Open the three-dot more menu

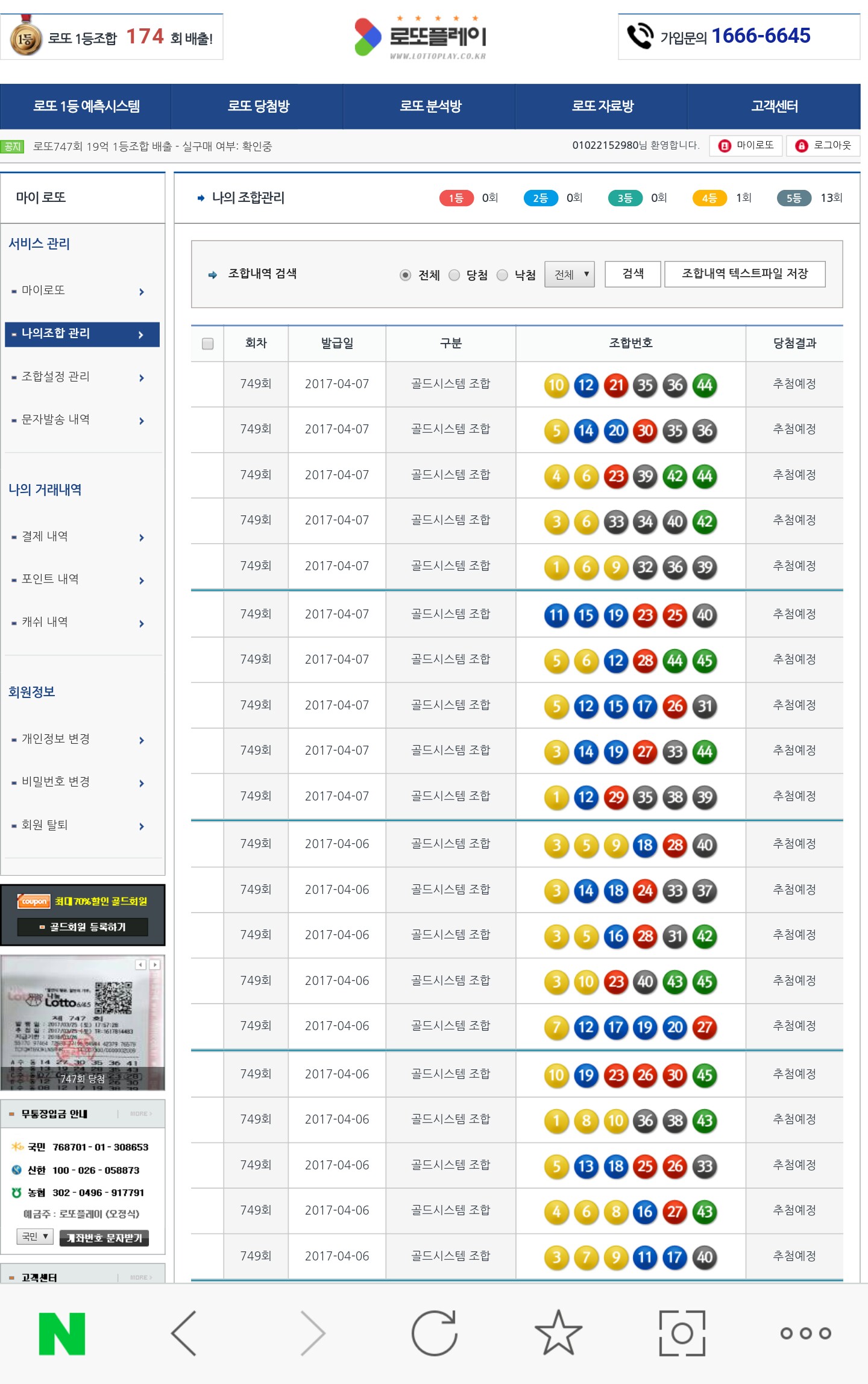[x=805, y=1333]
